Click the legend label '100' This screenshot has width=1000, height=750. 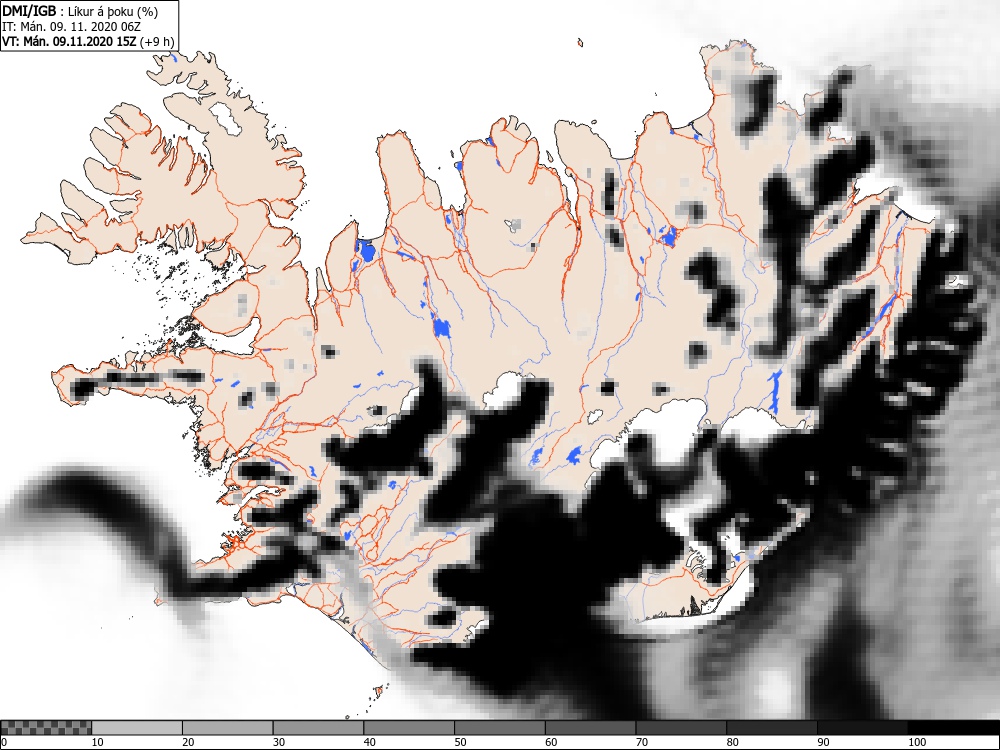[916, 742]
